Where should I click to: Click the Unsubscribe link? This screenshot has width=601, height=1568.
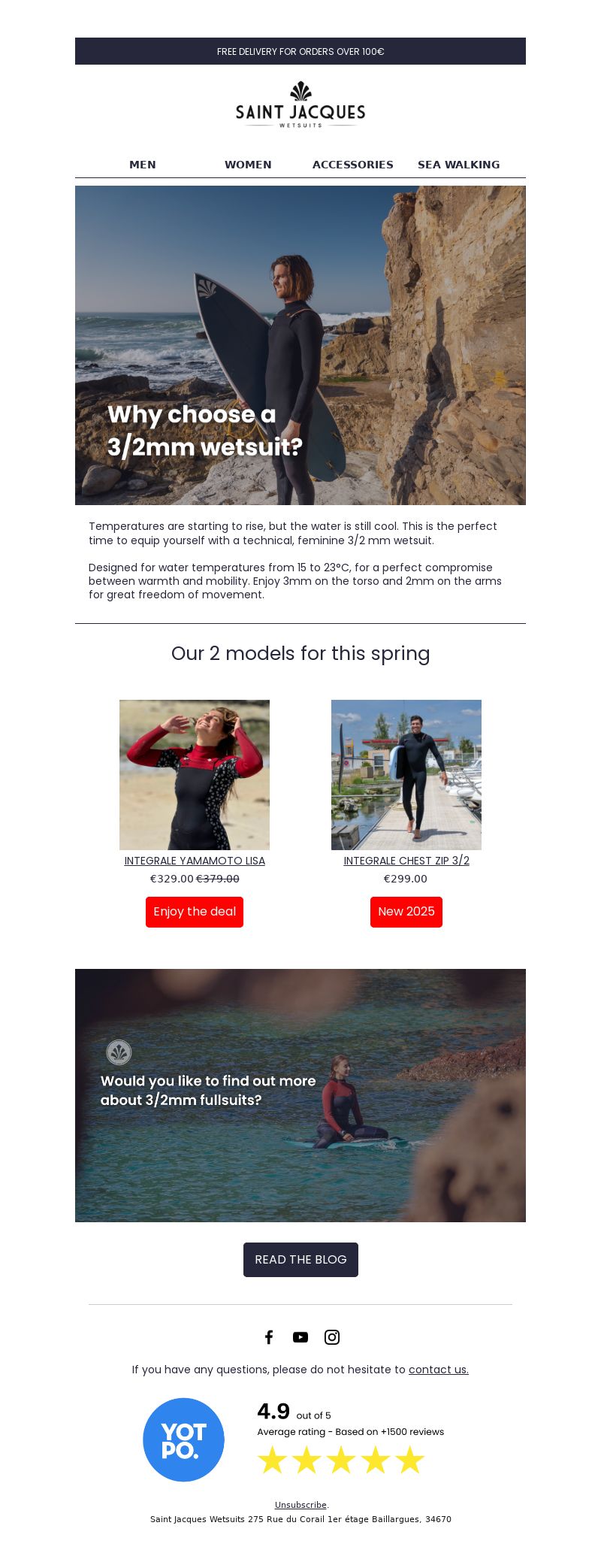(300, 1505)
